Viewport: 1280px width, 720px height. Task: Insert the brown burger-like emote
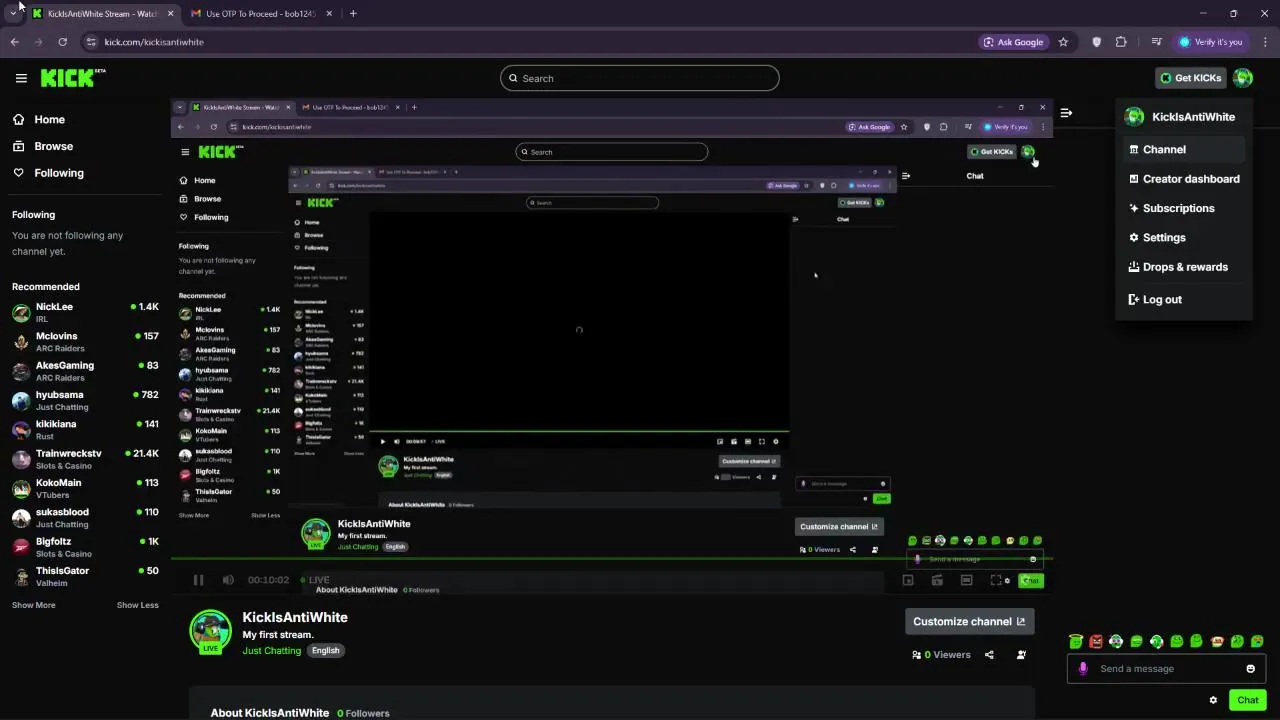click(x=1217, y=641)
